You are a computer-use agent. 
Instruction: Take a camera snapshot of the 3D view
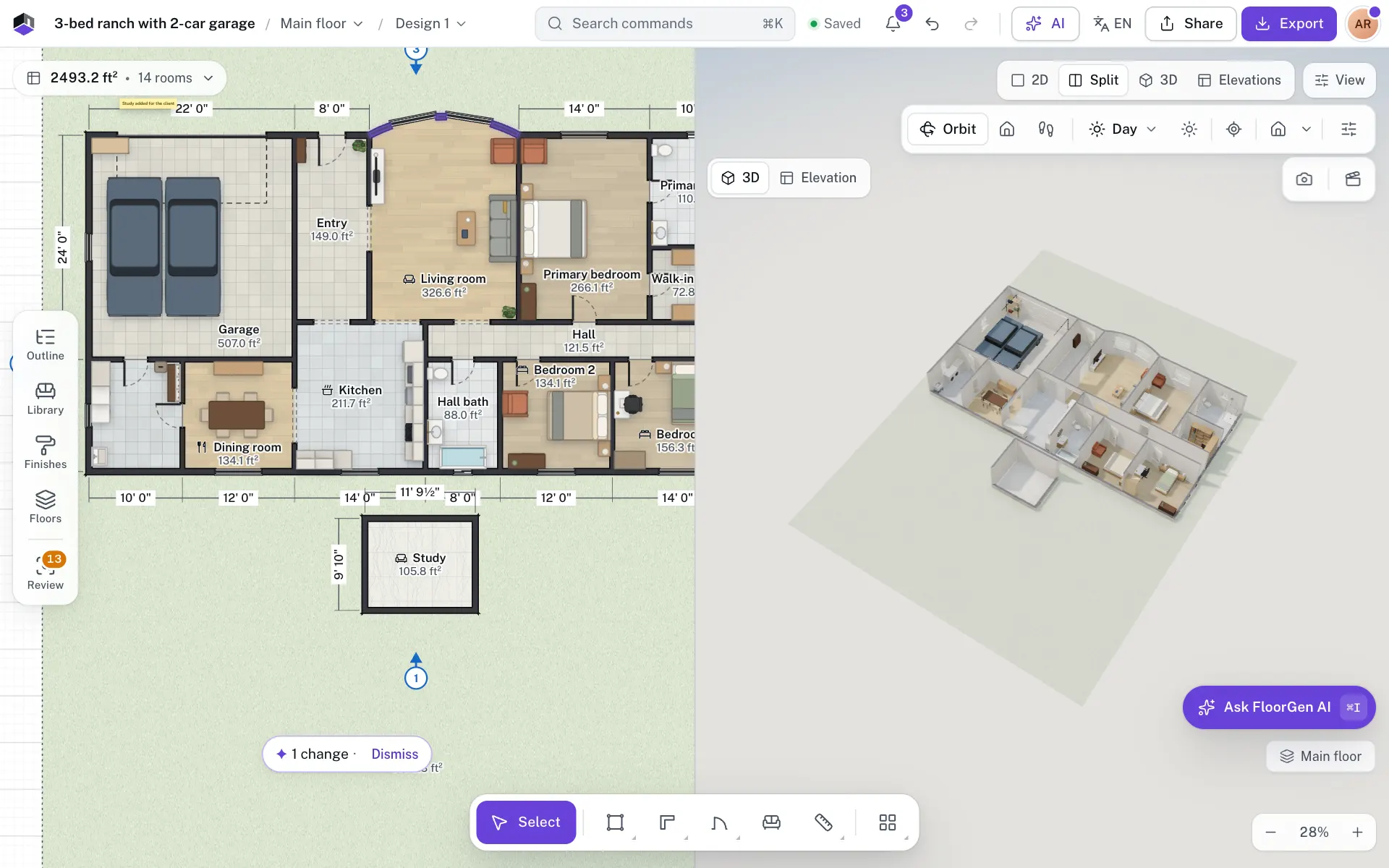click(x=1304, y=179)
